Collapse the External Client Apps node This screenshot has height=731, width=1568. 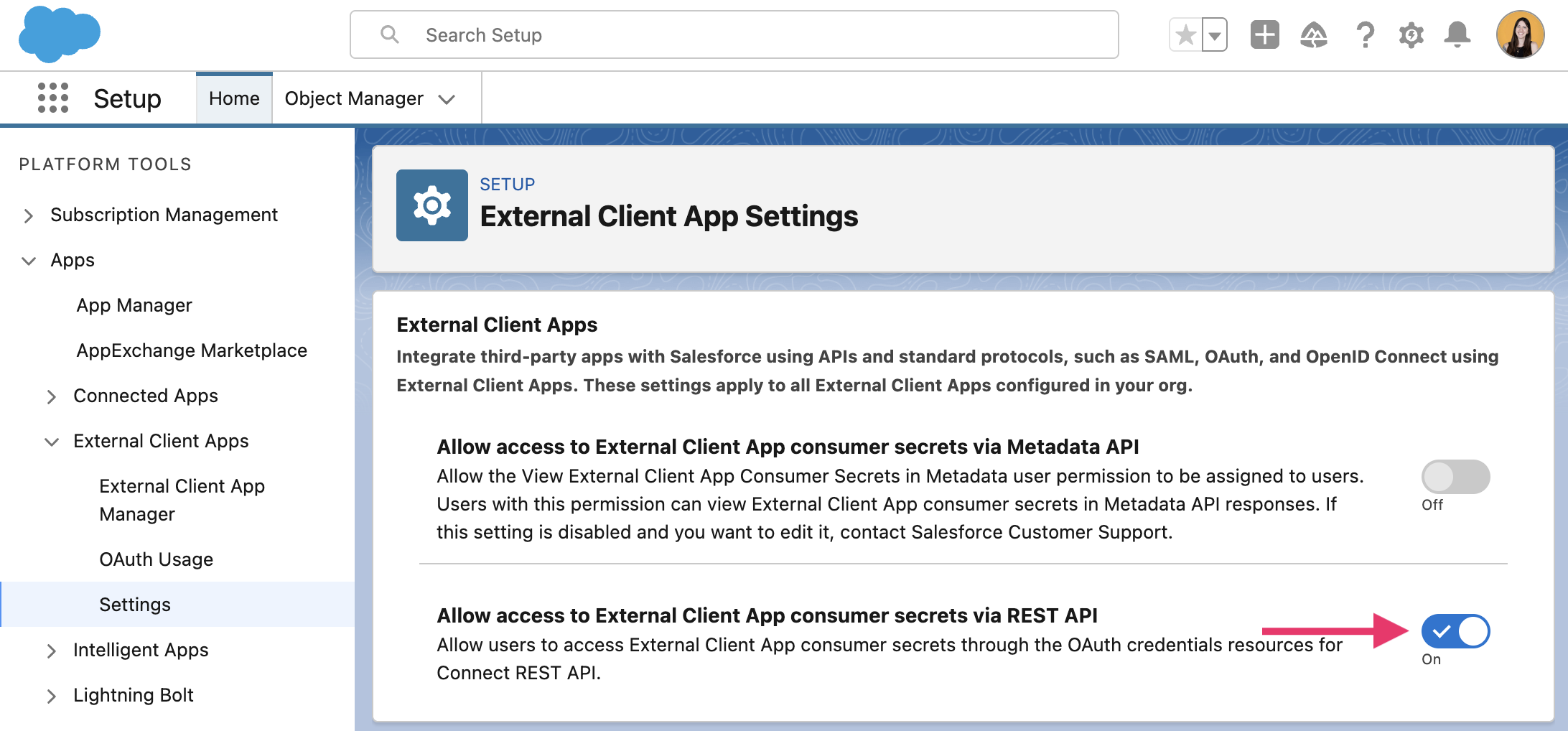51,442
